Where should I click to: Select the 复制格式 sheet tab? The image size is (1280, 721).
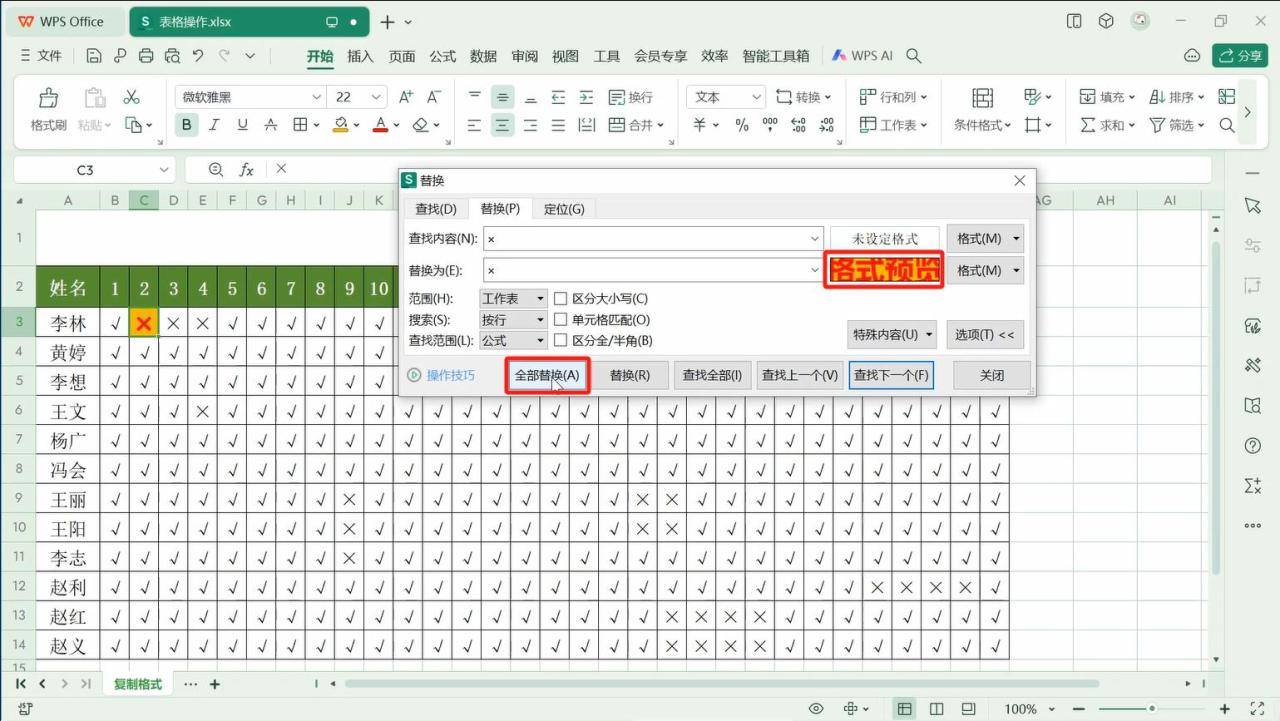(x=138, y=684)
